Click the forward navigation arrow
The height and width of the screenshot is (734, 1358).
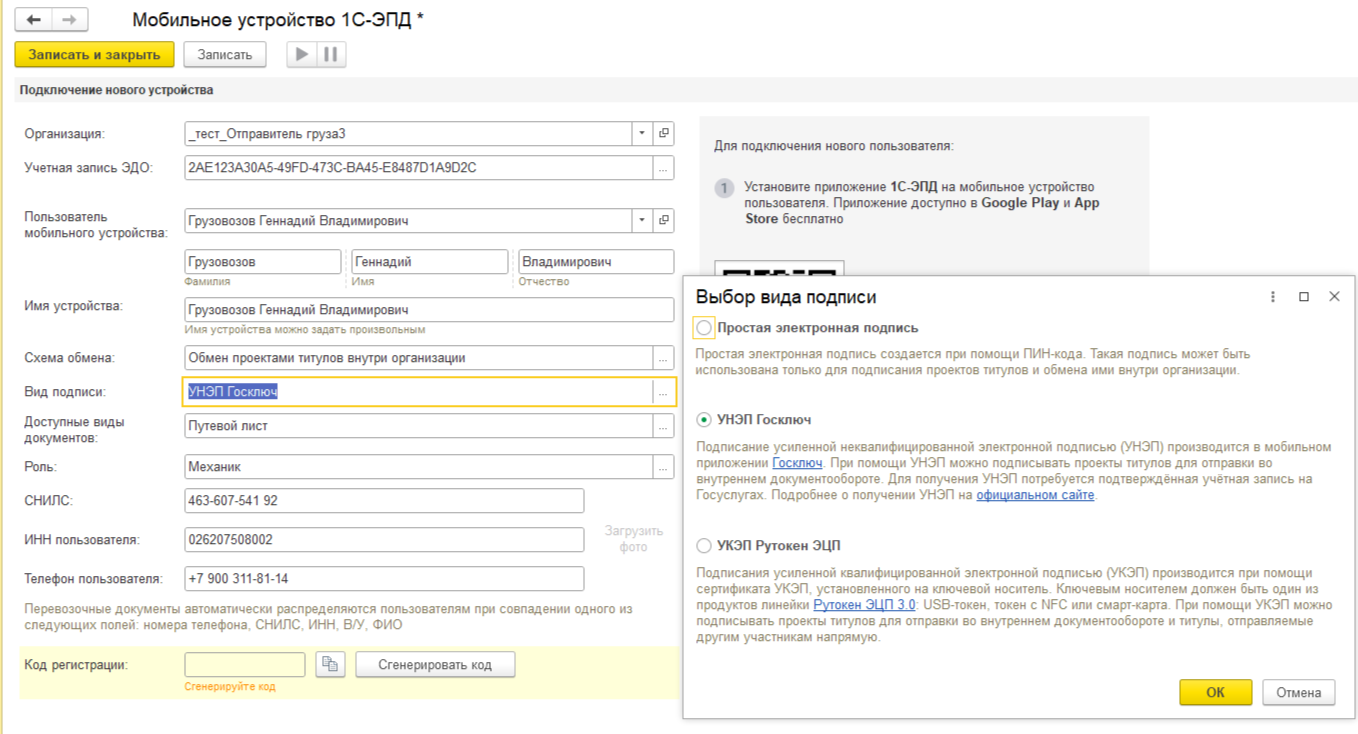point(69,20)
